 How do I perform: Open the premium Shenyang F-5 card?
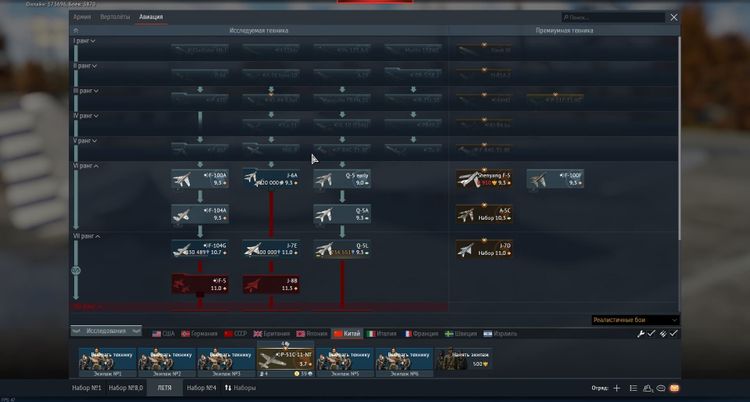pos(485,179)
